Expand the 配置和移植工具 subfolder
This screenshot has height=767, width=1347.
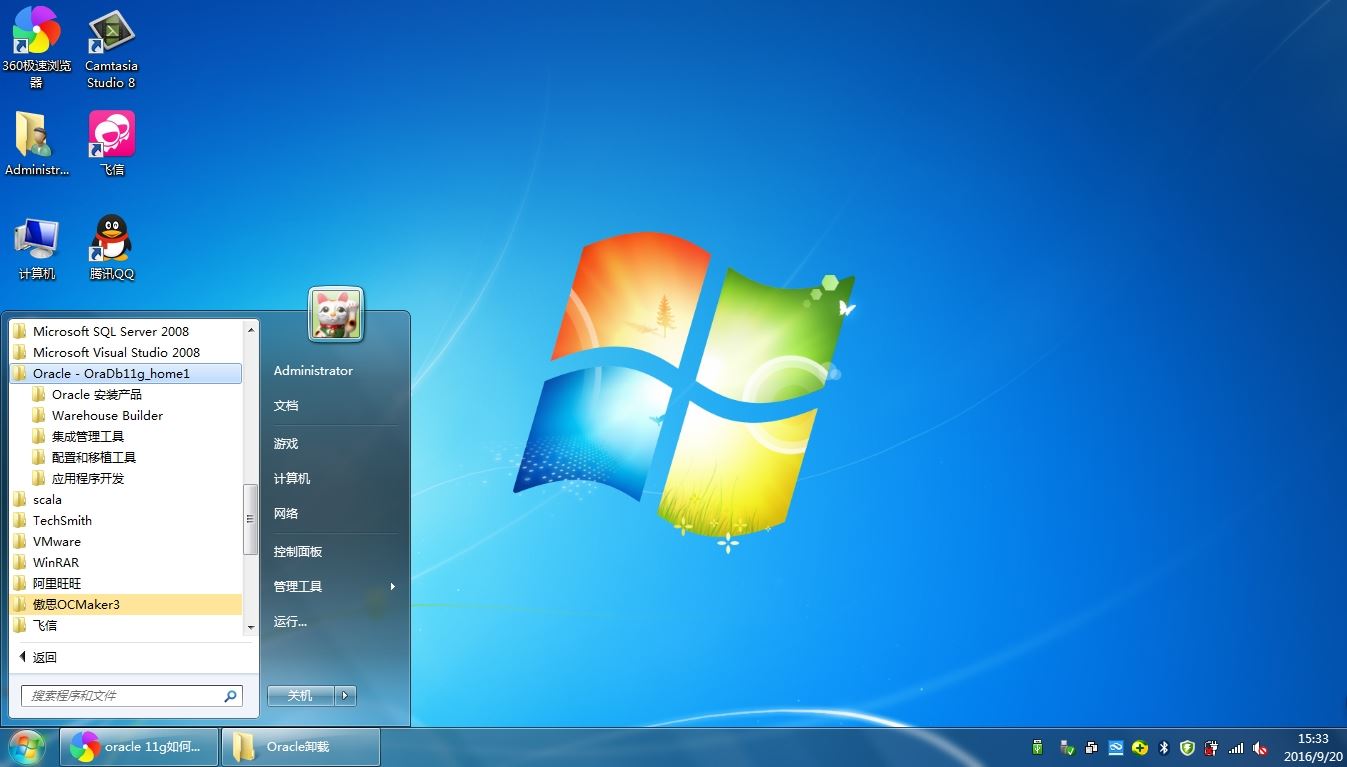pyautogui.click(x=125, y=457)
